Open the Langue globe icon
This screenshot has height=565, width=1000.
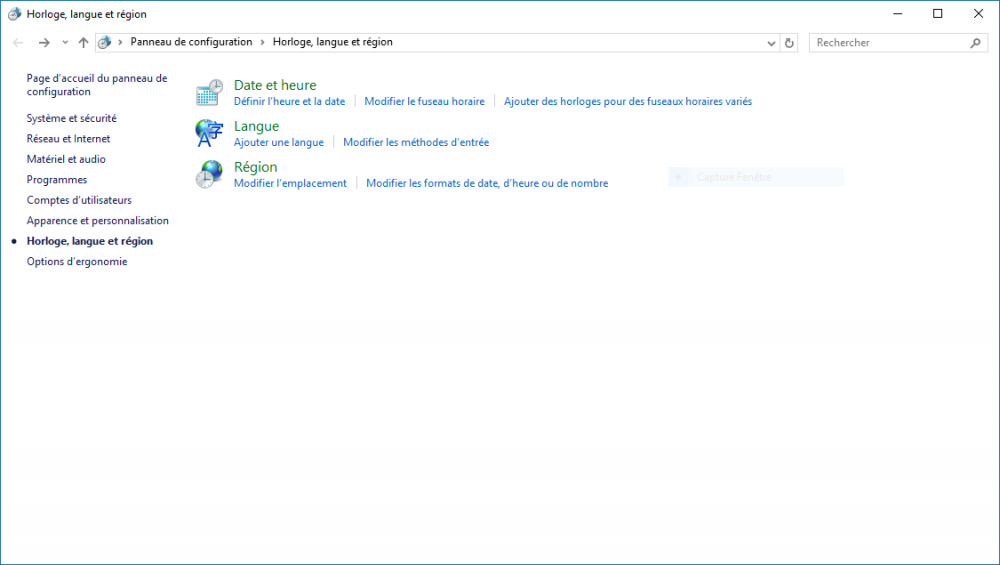pyautogui.click(x=209, y=133)
